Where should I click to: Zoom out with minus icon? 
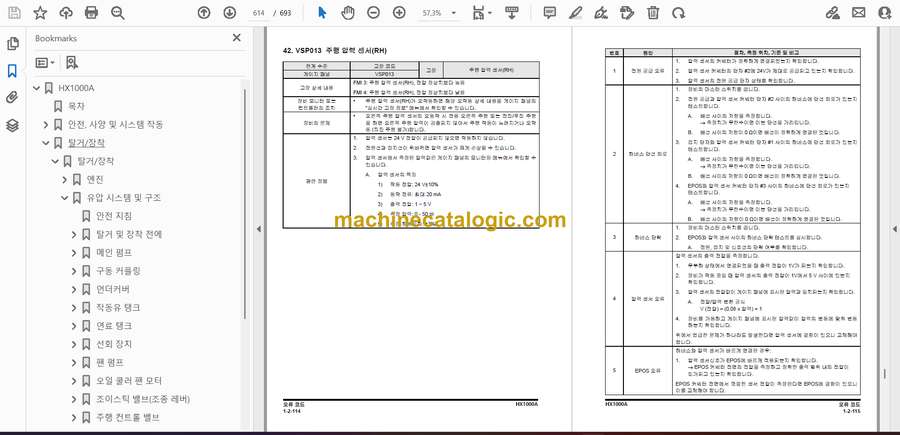[373, 13]
